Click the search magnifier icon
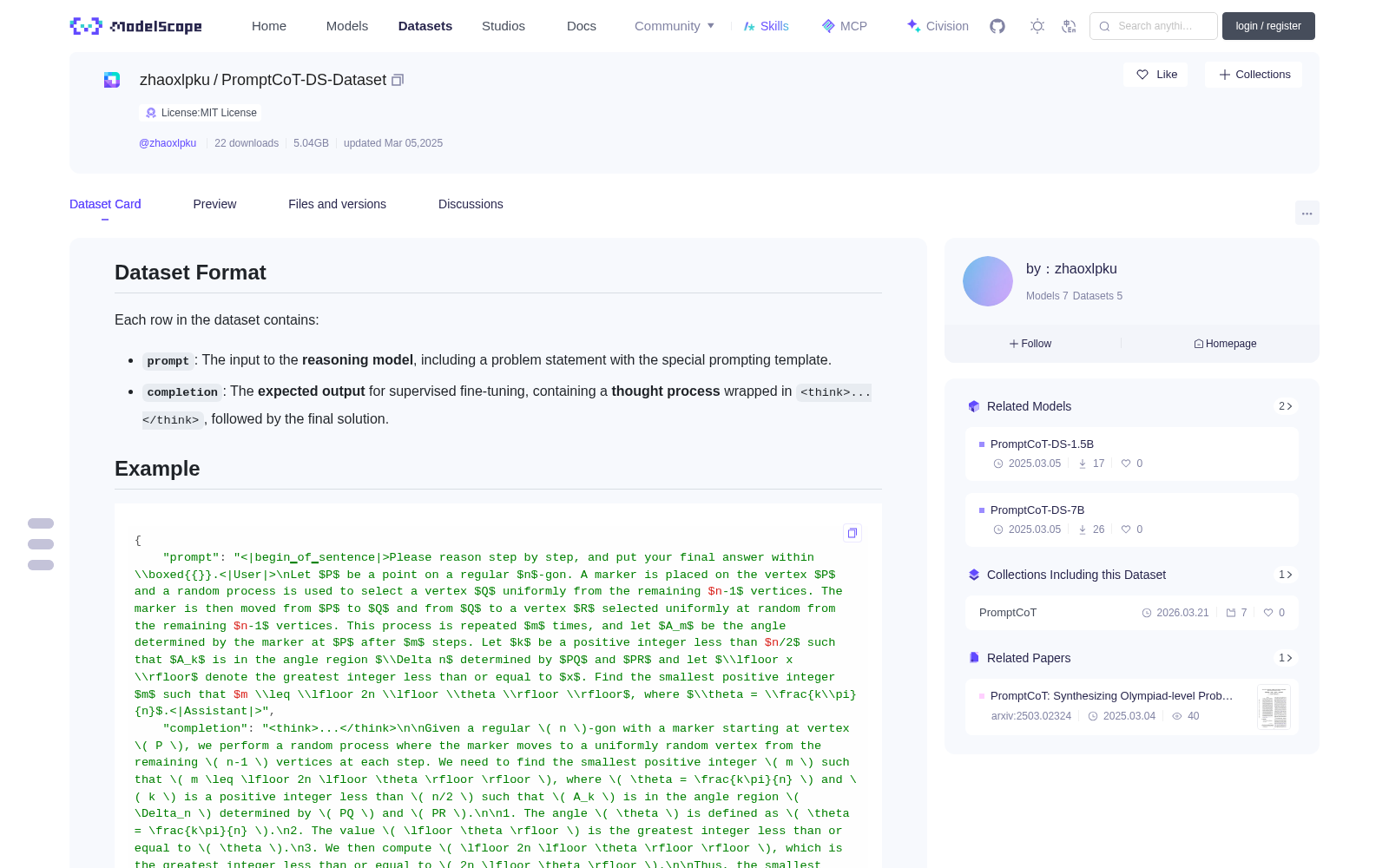This screenshot has height=868, width=1389. coord(1105,26)
